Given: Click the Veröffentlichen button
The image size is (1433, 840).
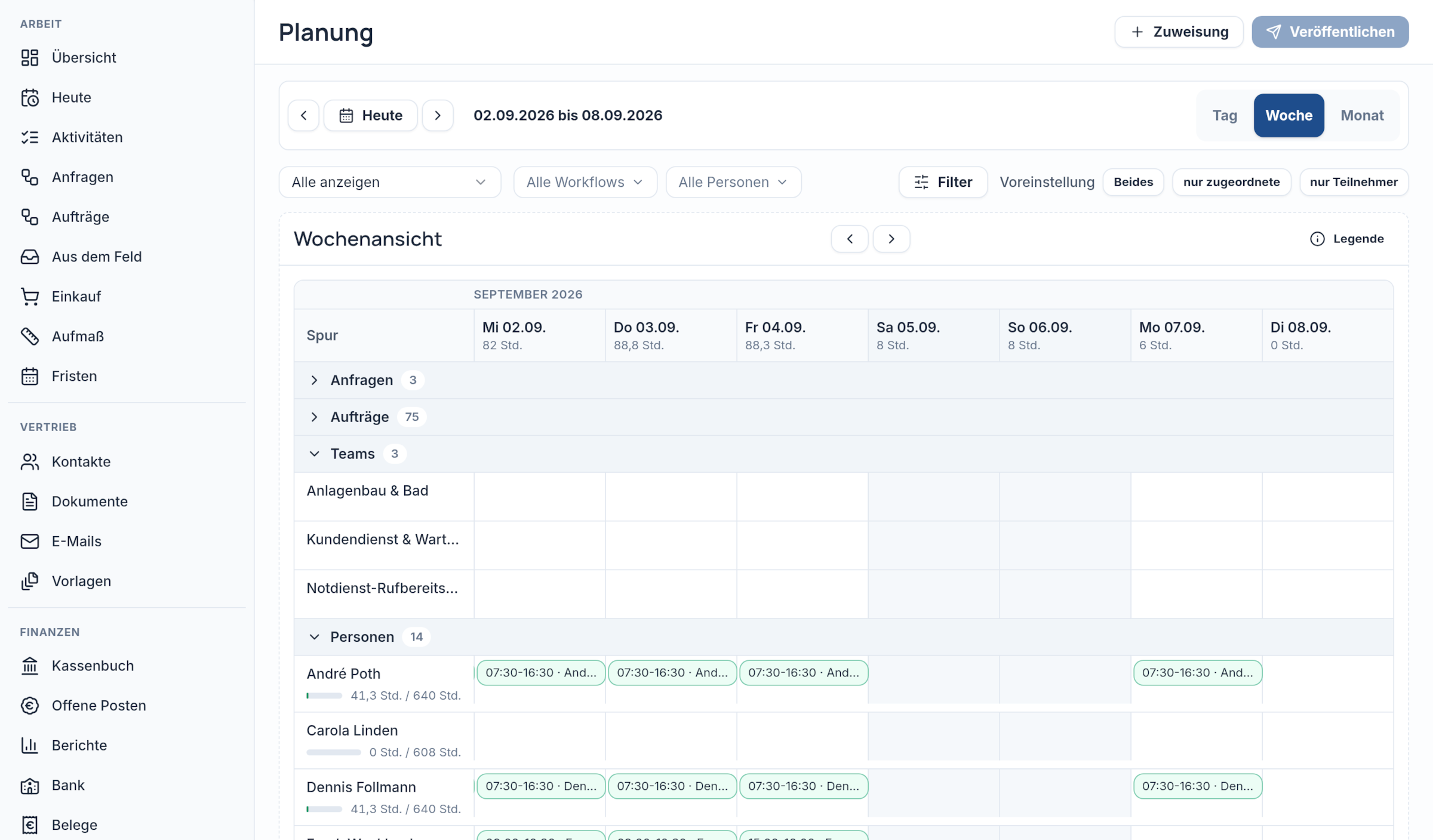Looking at the screenshot, I should (x=1330, y=32).
